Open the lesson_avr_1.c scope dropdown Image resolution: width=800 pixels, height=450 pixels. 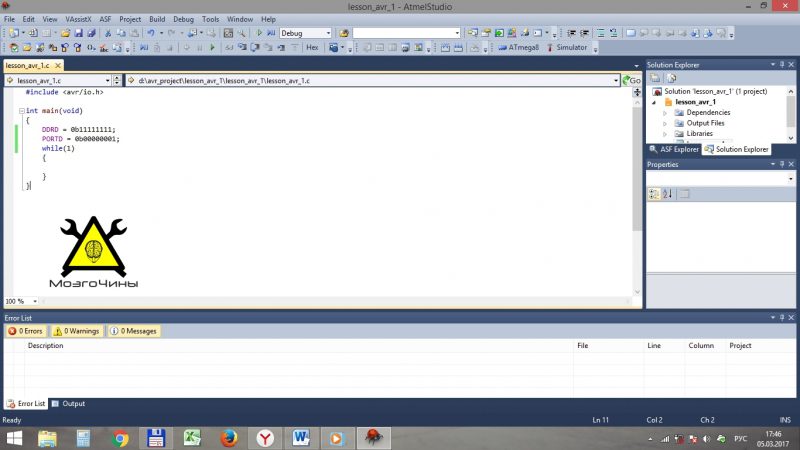(x=107, y=81)
